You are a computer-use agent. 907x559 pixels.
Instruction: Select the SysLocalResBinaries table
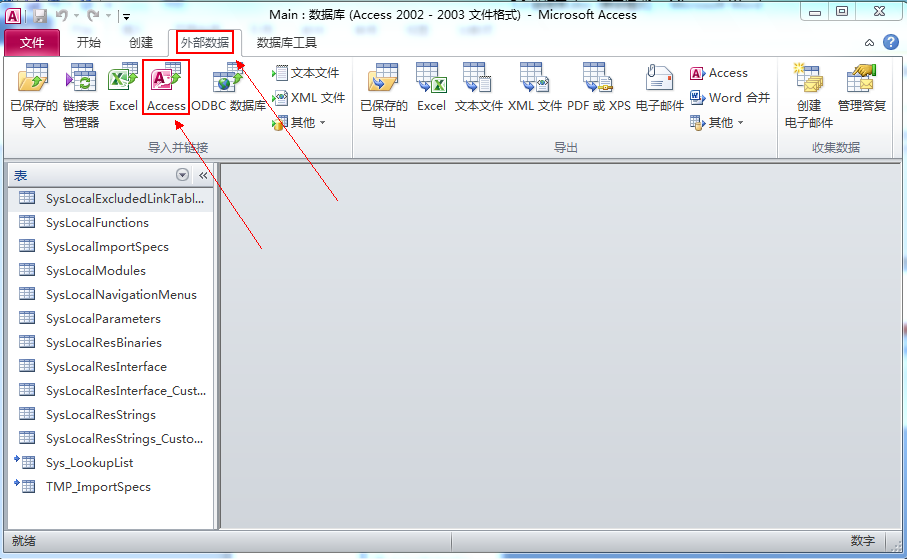point(111,343)
